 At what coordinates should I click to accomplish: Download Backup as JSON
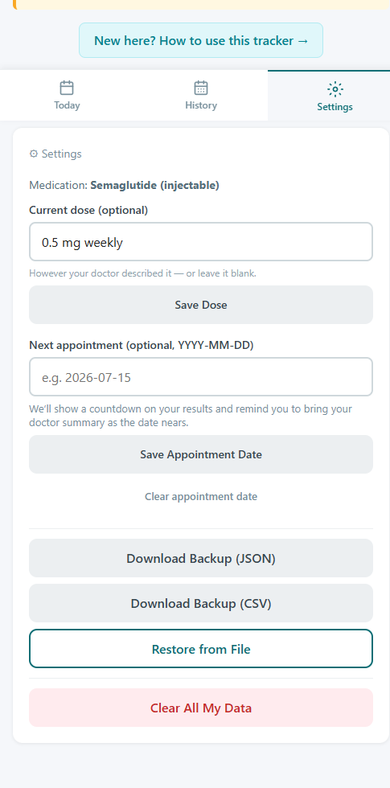tap(201, 558)
